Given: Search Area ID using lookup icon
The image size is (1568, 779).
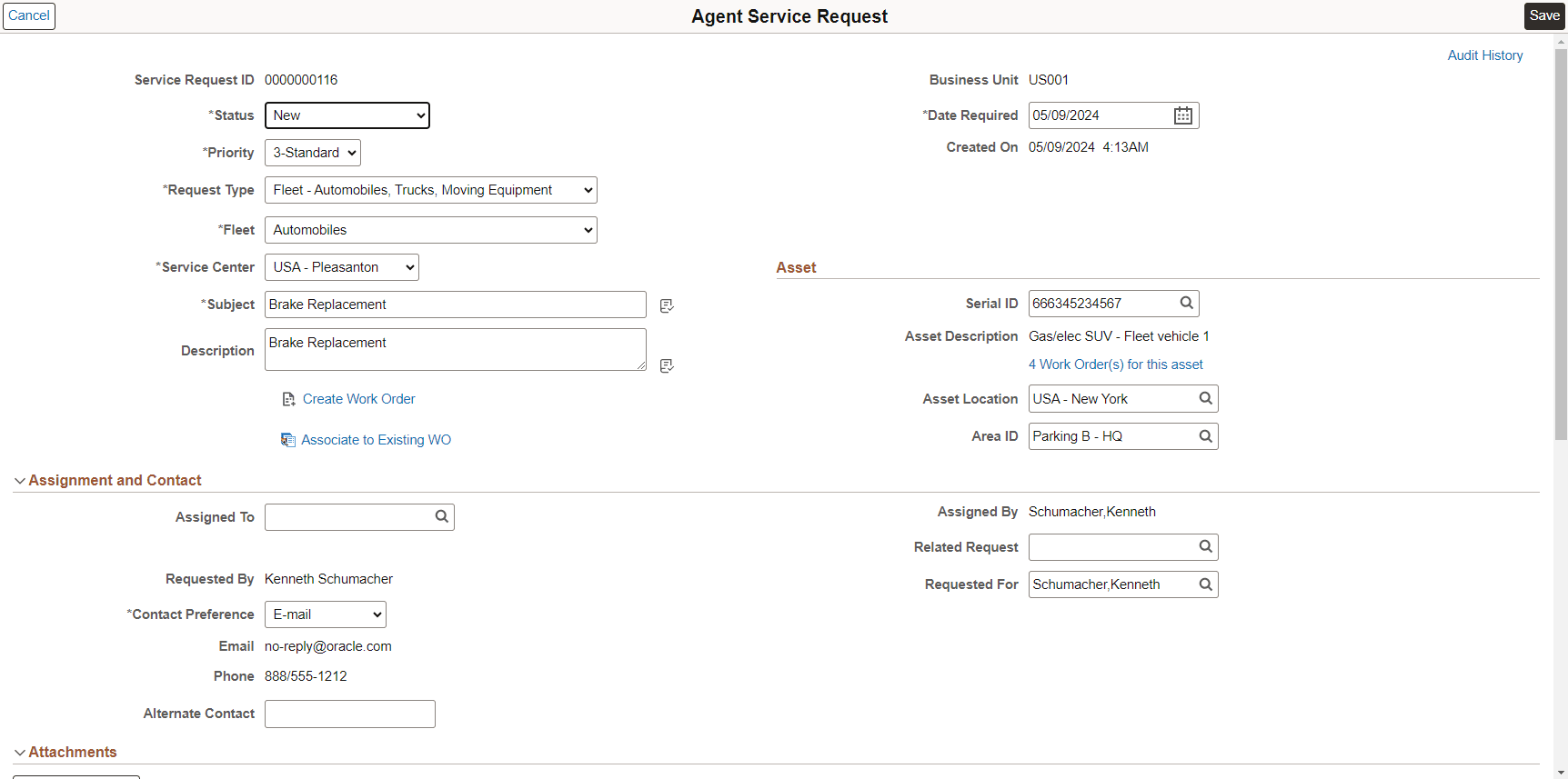Looking at the screenshot, I should pos(1205,436).
